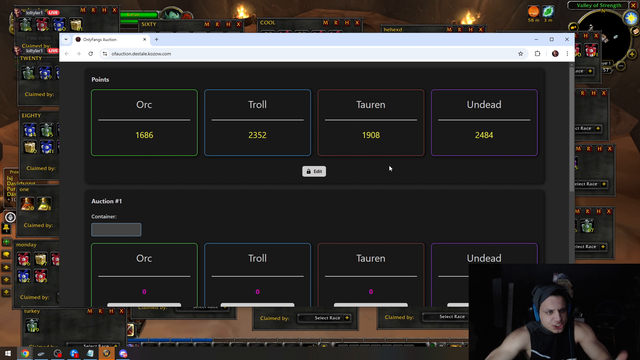The height and width of the screenshot is (360, 640).
Task: Click the Auction #1 Tauren bid value
Action: click(x=371, y=292)
